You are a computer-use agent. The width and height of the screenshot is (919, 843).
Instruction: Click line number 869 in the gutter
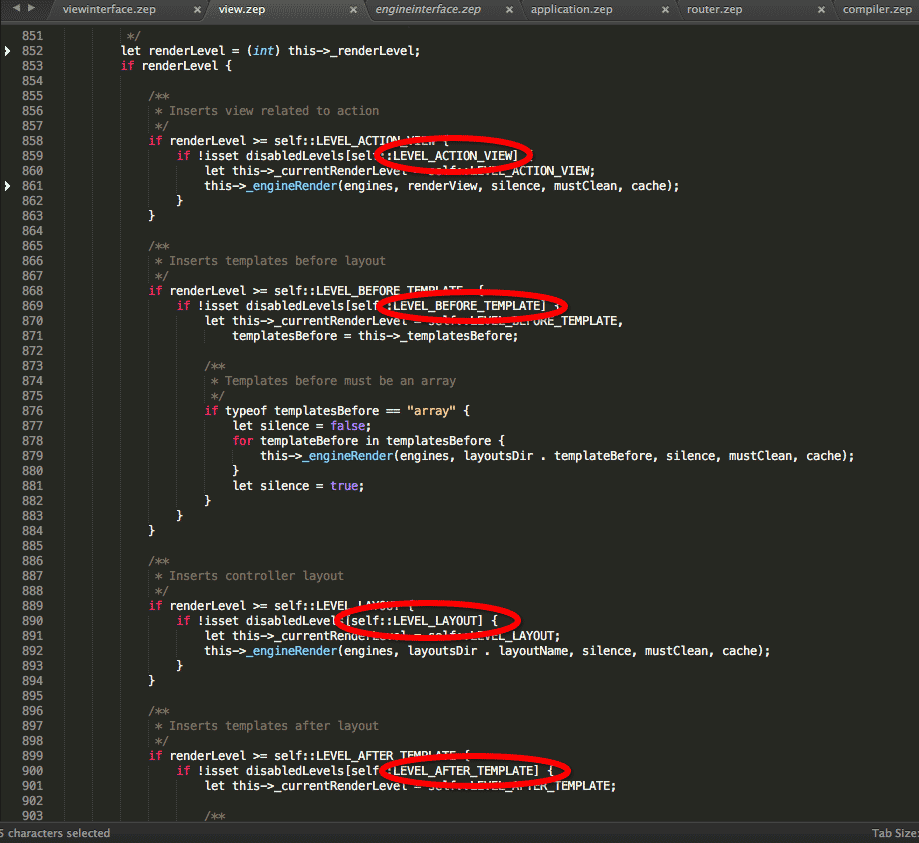click(32, 305)
